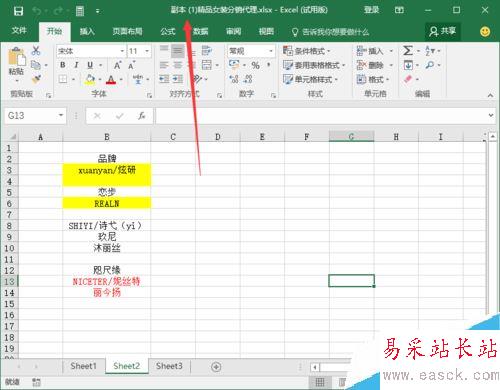Open Conditional Formatting 条件格式 menu
The image size is (500, 390).
307,51
